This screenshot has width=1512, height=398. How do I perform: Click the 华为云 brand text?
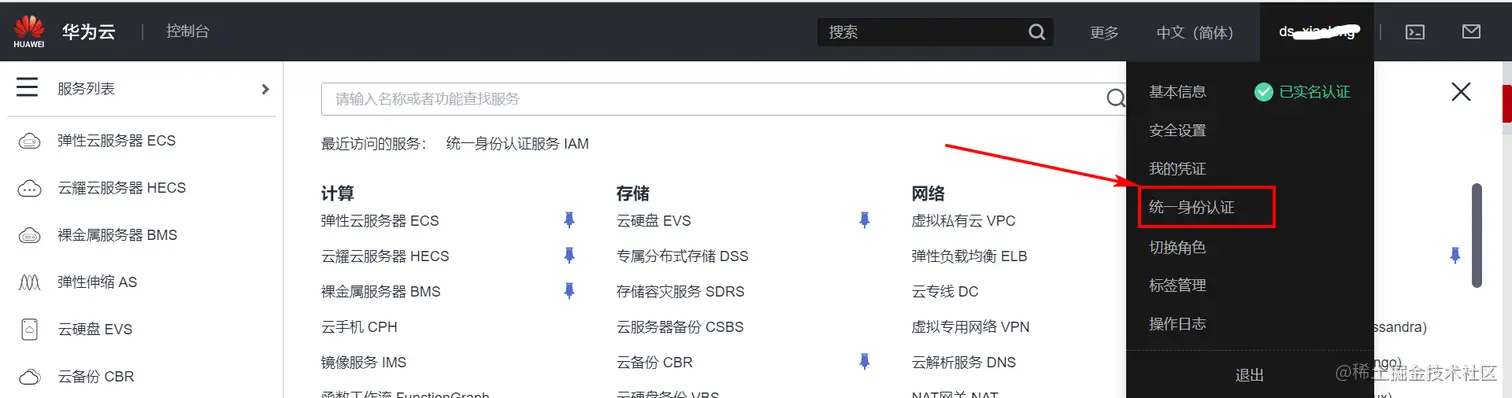[89, 32]
